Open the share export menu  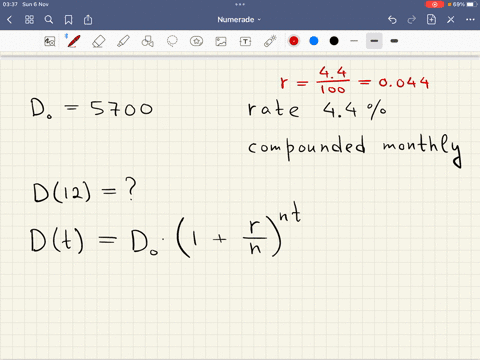click(x=88, y=20)
